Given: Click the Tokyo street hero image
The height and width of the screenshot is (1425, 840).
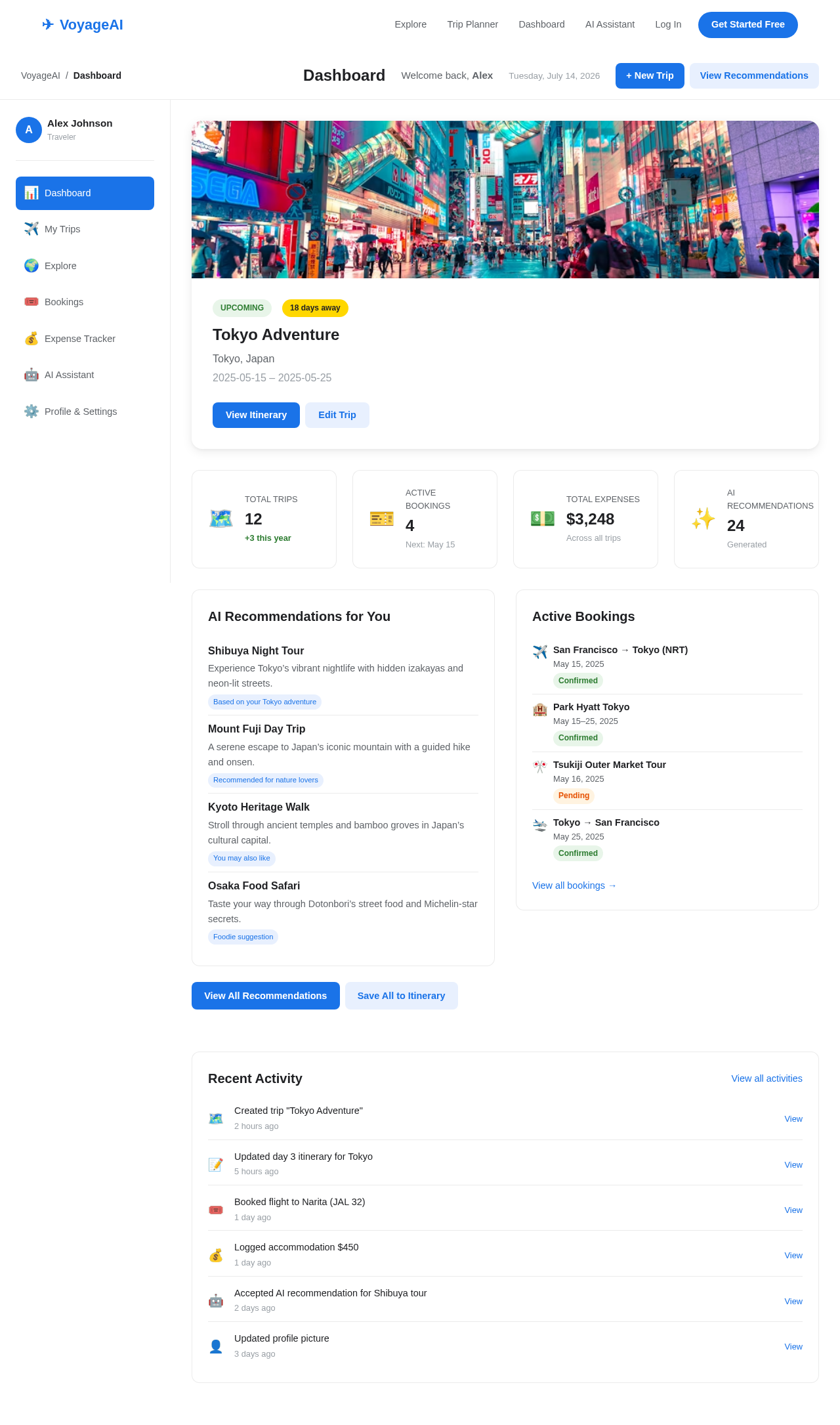Looking at the screenshot, I should click(505, 200).
